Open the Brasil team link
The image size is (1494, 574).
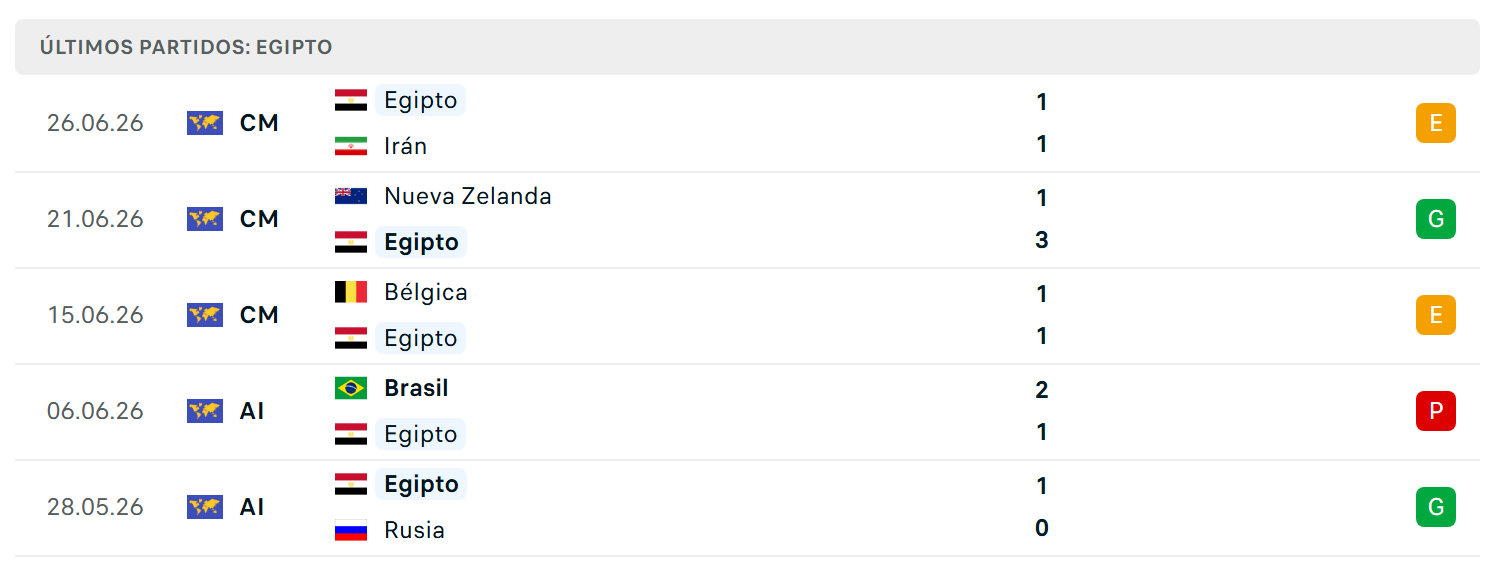tap(416, 388)
